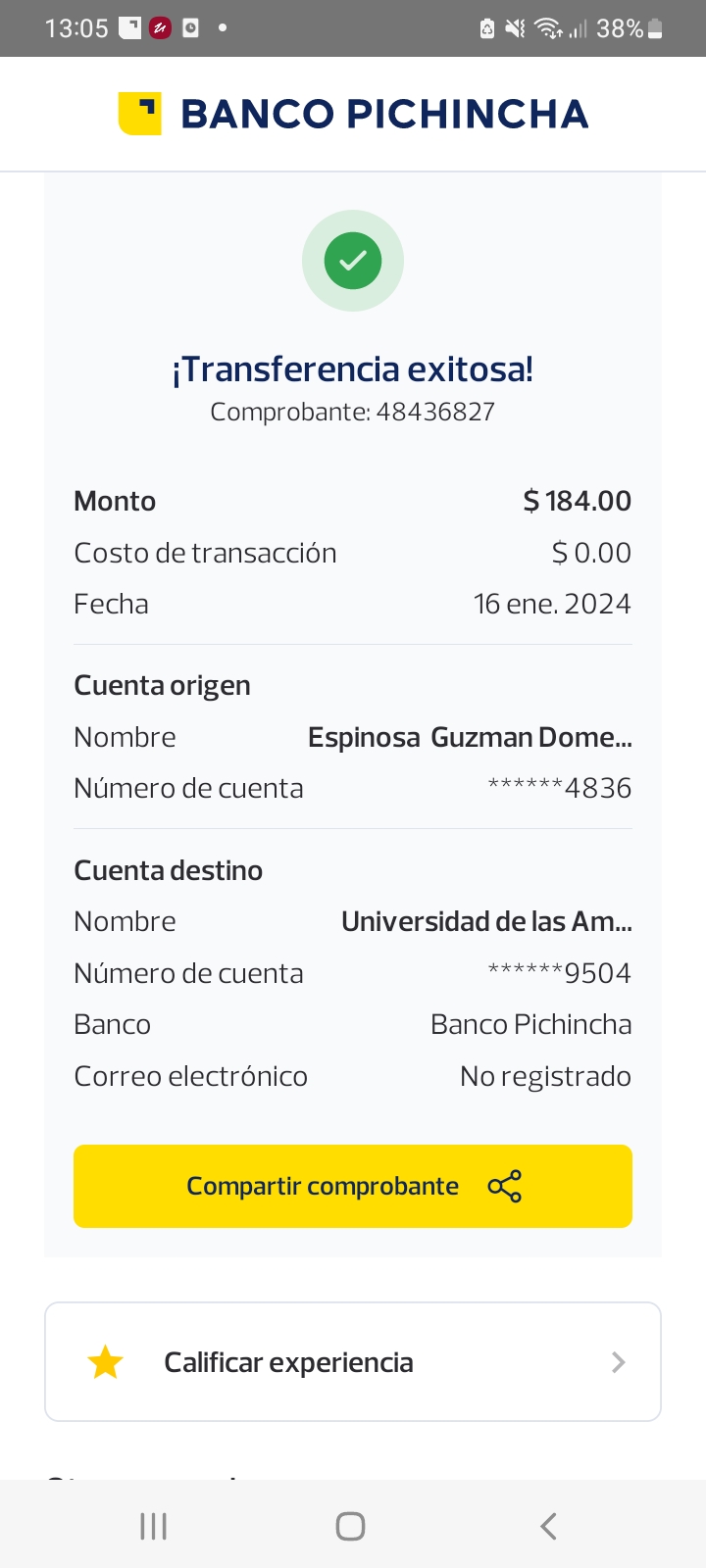706x1568 pixels.
Task: Tap the truncated destination name Universidad de las Am...
Action: [486, 921]
